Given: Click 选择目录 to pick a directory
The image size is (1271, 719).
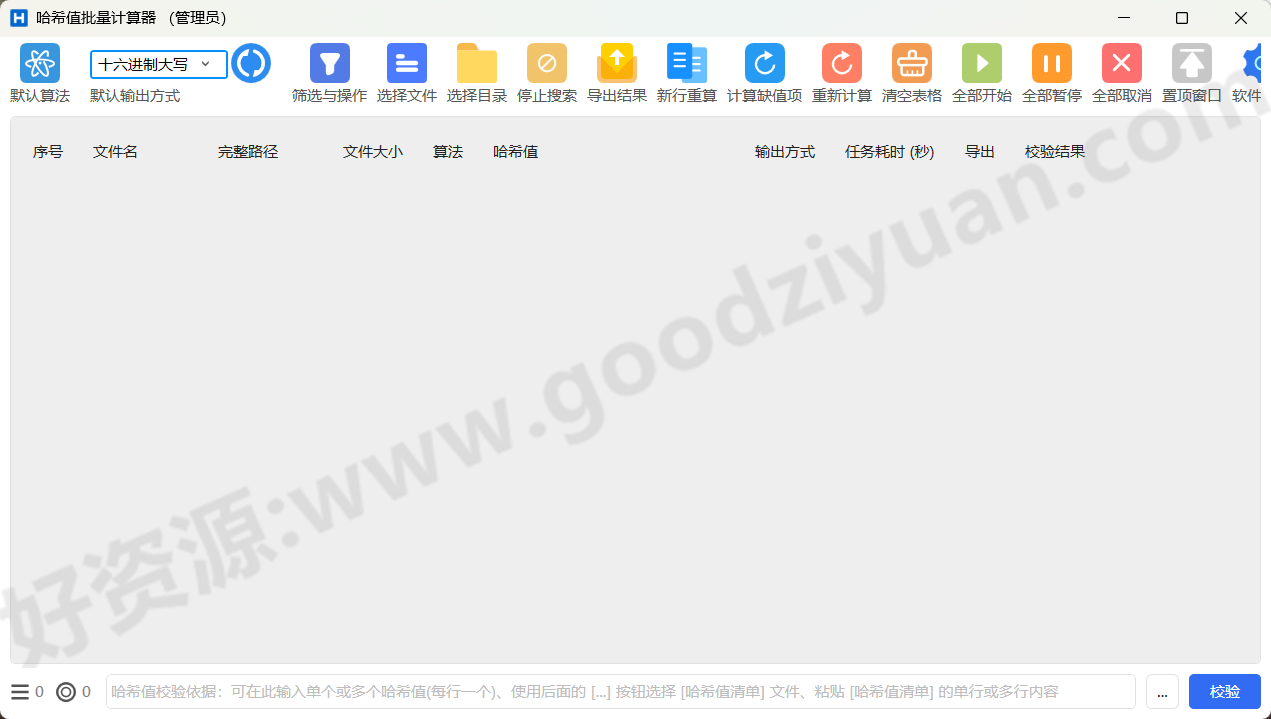Looking at the screenshot, I should click(x=476, y=63).
